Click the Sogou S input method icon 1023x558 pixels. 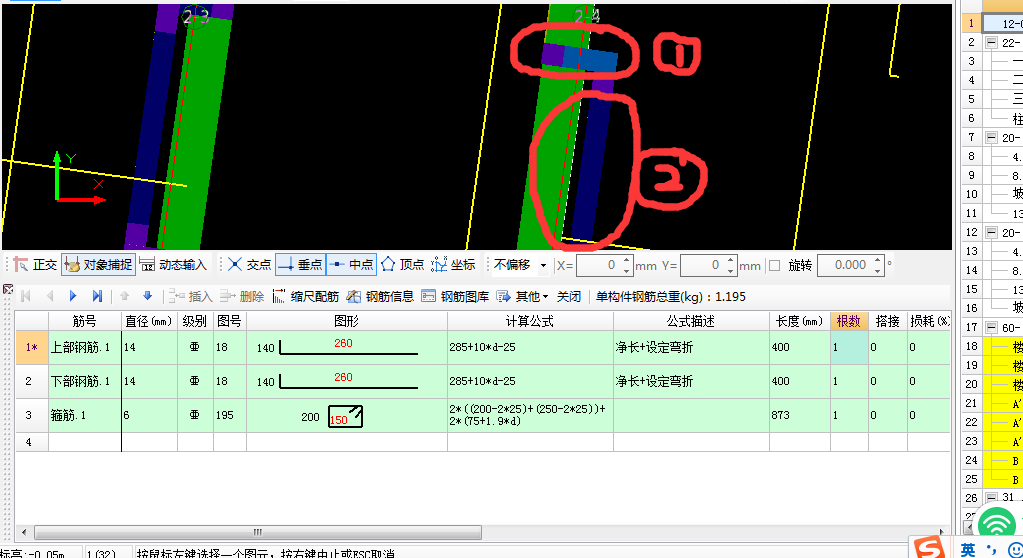tap(929, 548)
